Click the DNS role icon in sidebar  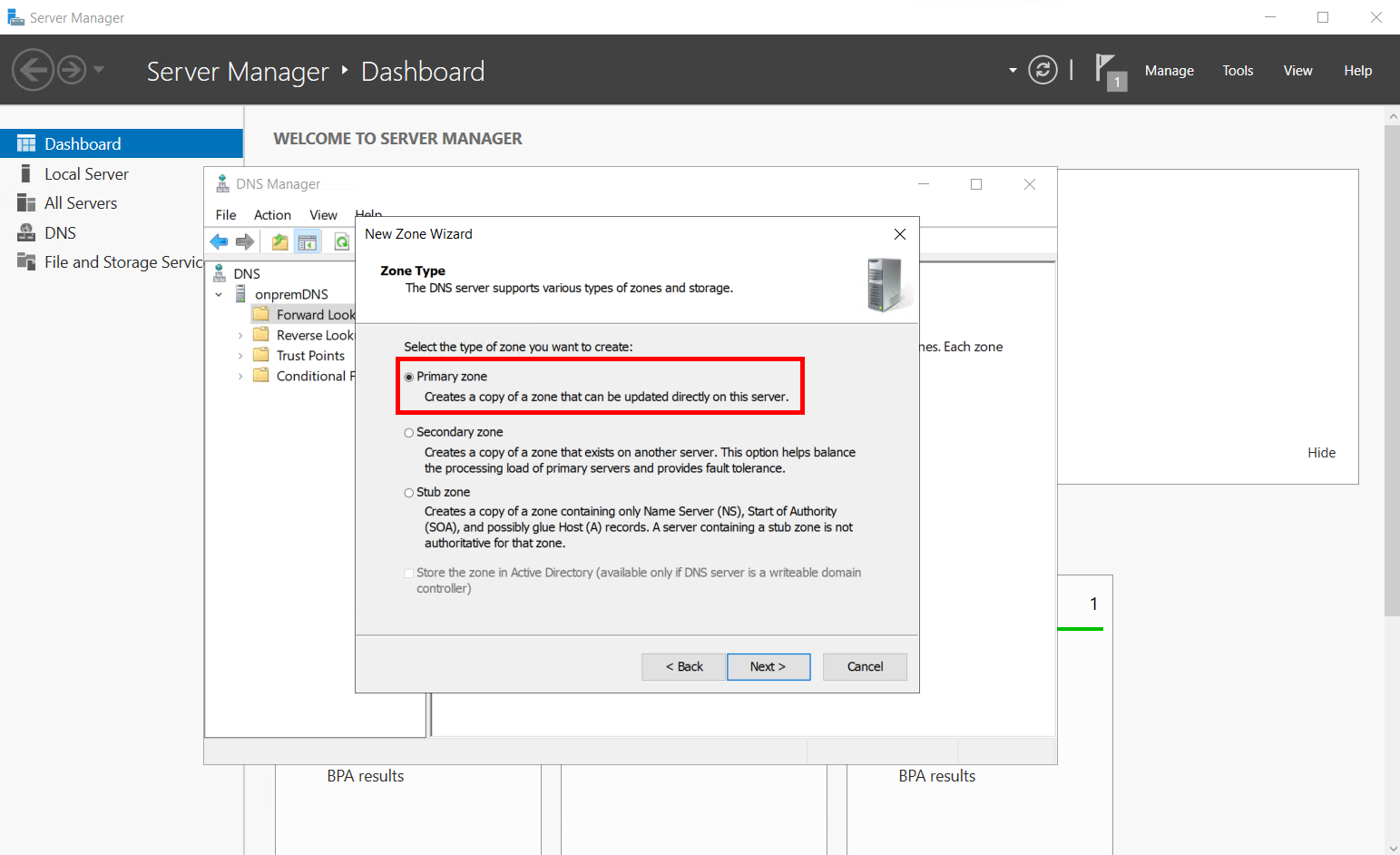26,232
